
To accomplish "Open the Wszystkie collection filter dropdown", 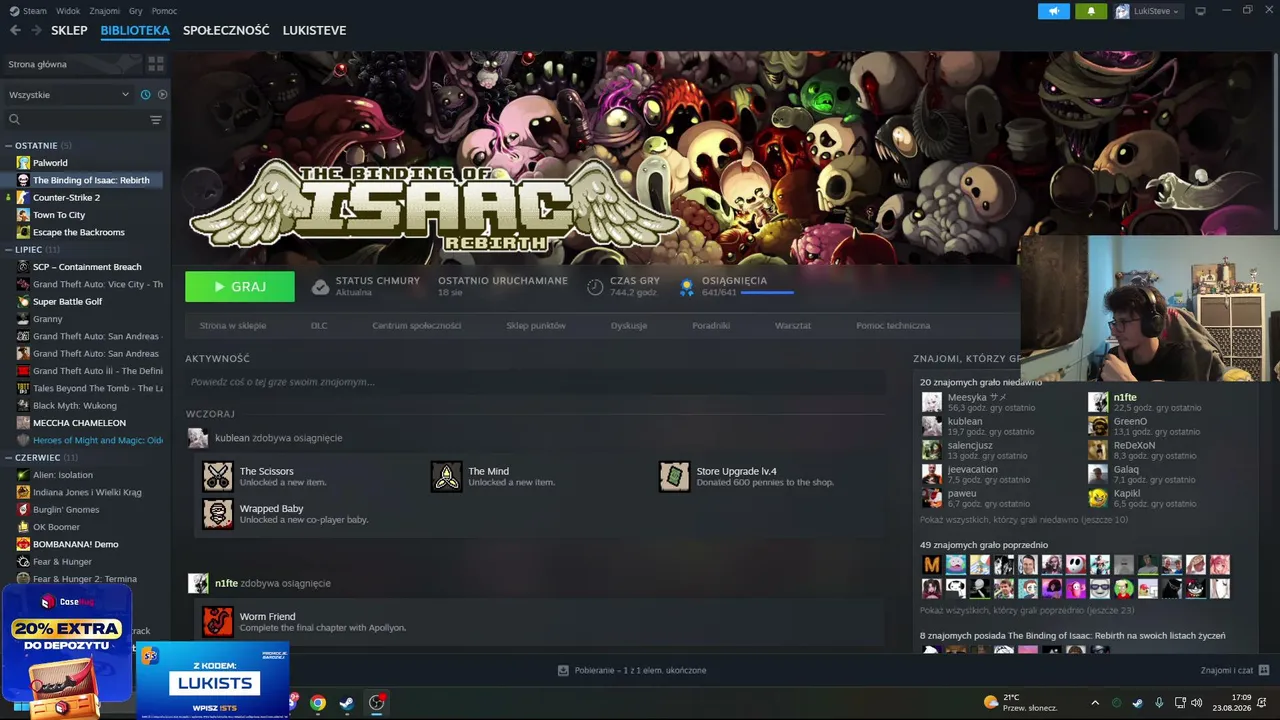I will tap(69, 95).
